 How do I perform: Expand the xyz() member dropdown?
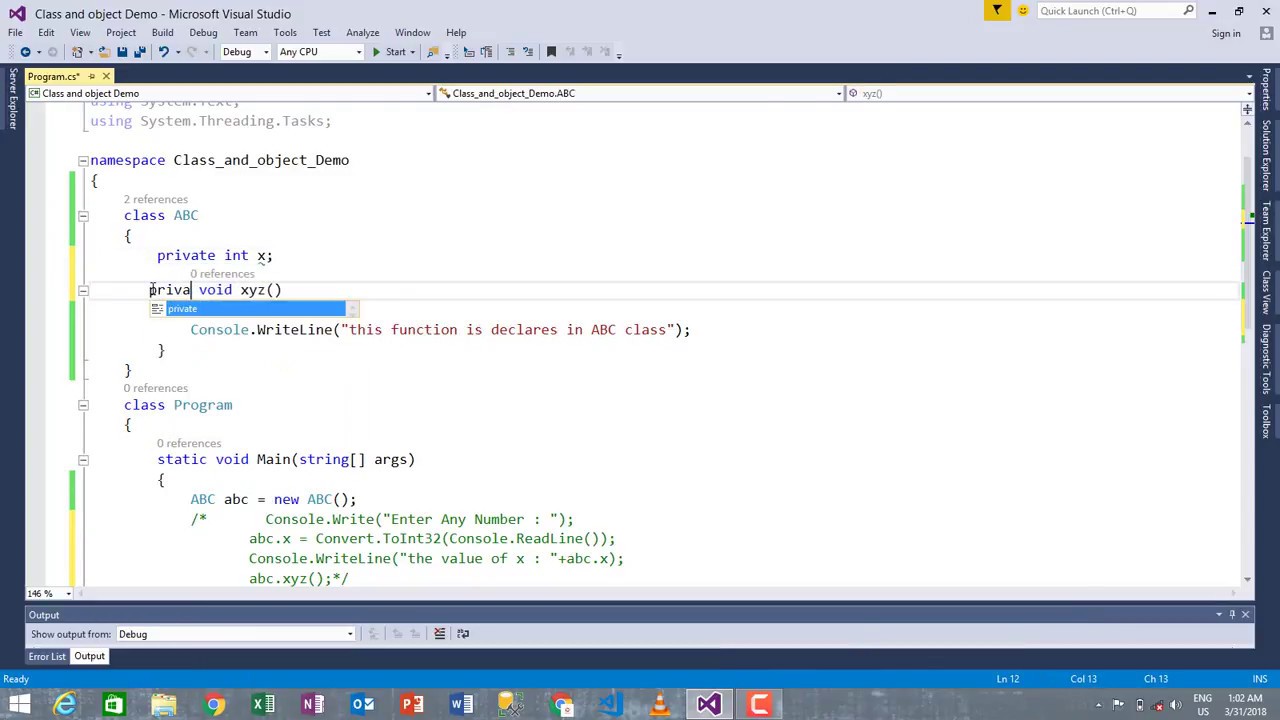click(1249, 93)
